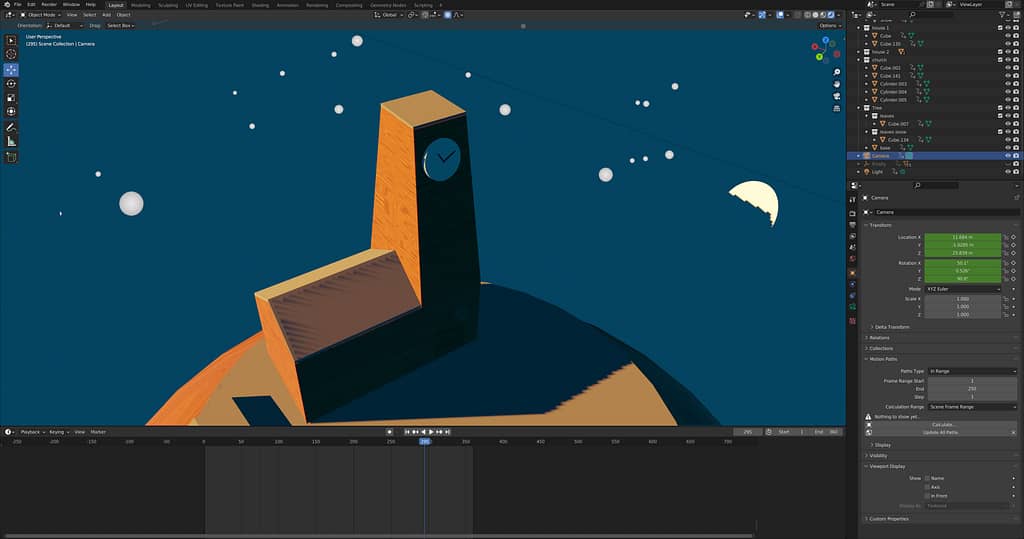Click the viewport zoom magnifier icon
Screen dimensions: 1024x539
click(x=836, y=72)
